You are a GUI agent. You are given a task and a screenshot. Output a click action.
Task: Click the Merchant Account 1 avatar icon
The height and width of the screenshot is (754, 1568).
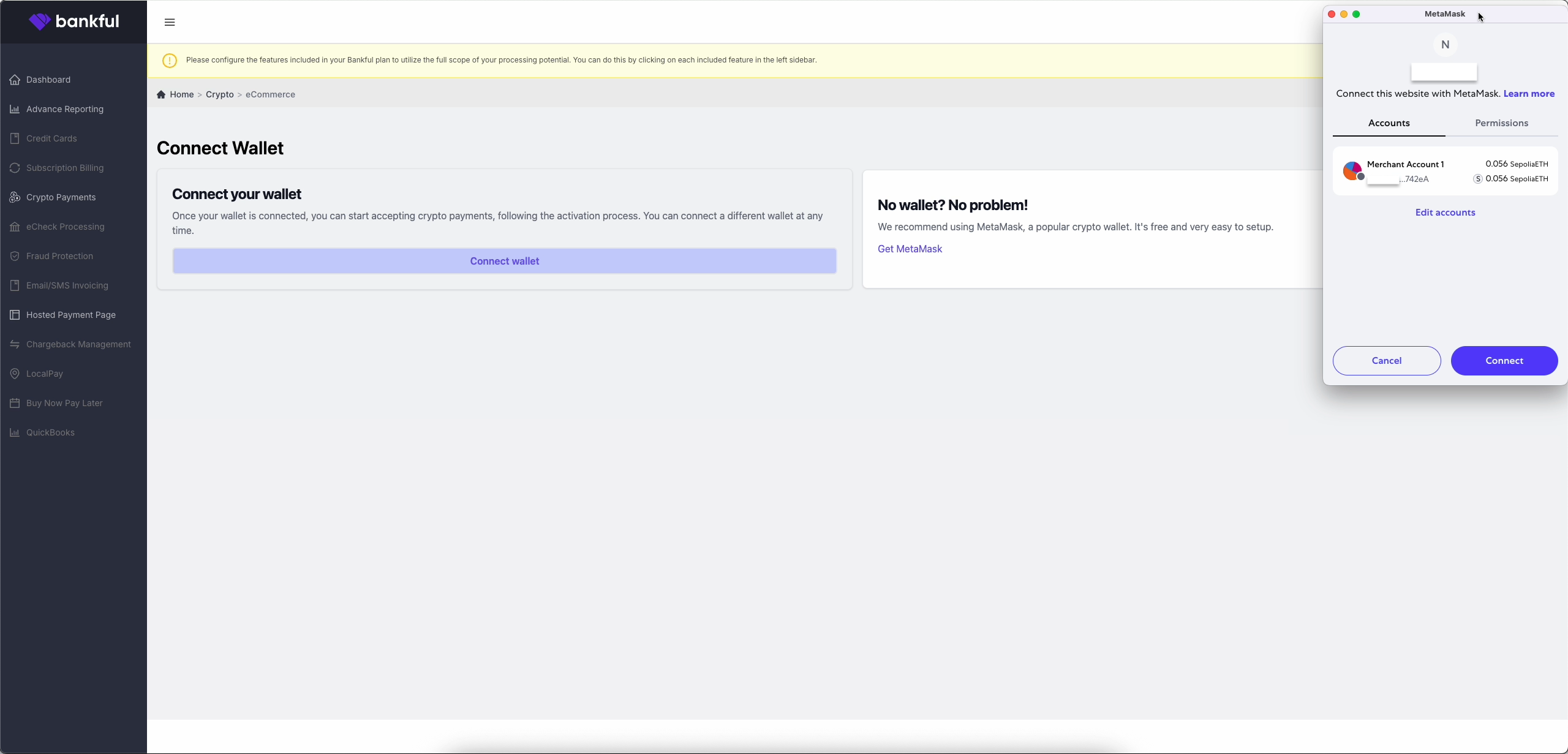click(1352, 171)
